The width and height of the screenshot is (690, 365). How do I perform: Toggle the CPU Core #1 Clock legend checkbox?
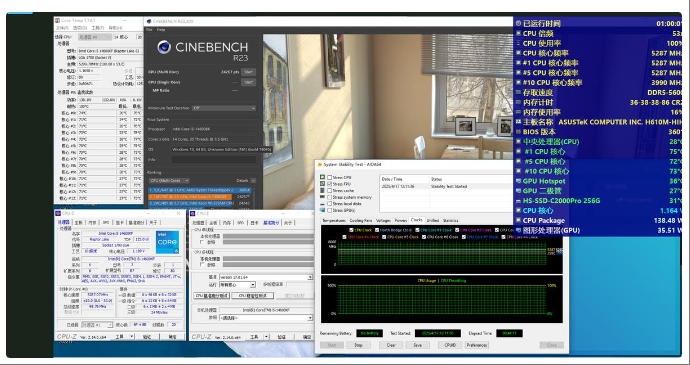coord(417,230)
